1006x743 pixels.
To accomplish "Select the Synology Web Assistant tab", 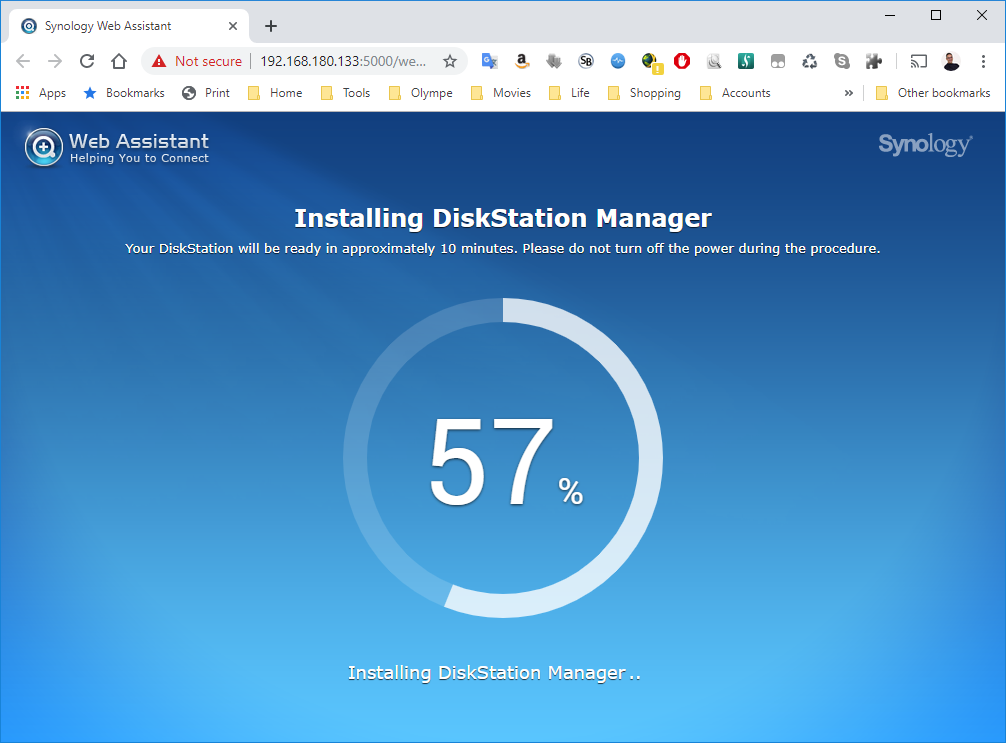I will (128, 26).
